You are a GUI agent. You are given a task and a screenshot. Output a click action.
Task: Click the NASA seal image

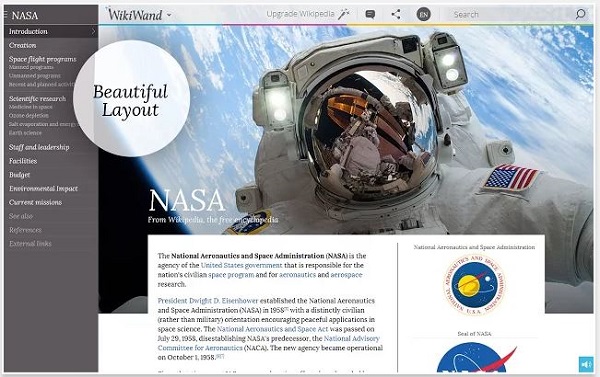474,284
